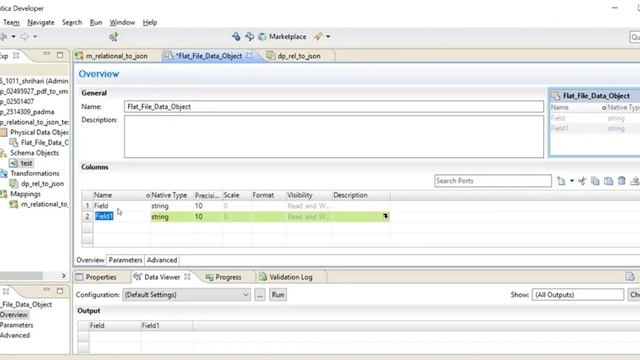Screen dimensions: 640x360
Task: Switch to the Parameters bottom tab
Action: 125,260
